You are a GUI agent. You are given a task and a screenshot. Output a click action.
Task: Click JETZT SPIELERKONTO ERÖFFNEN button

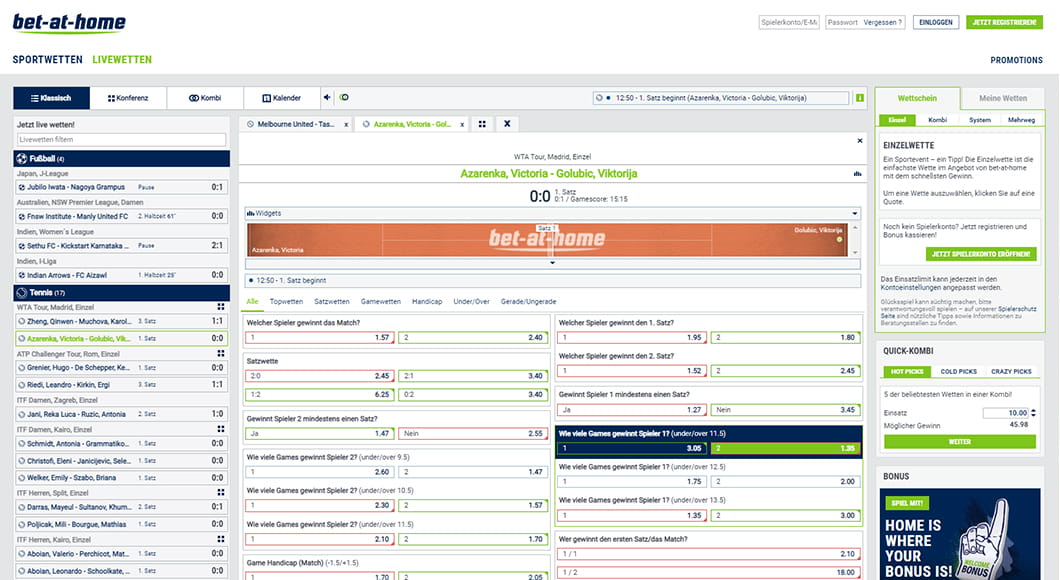[981, 254]
